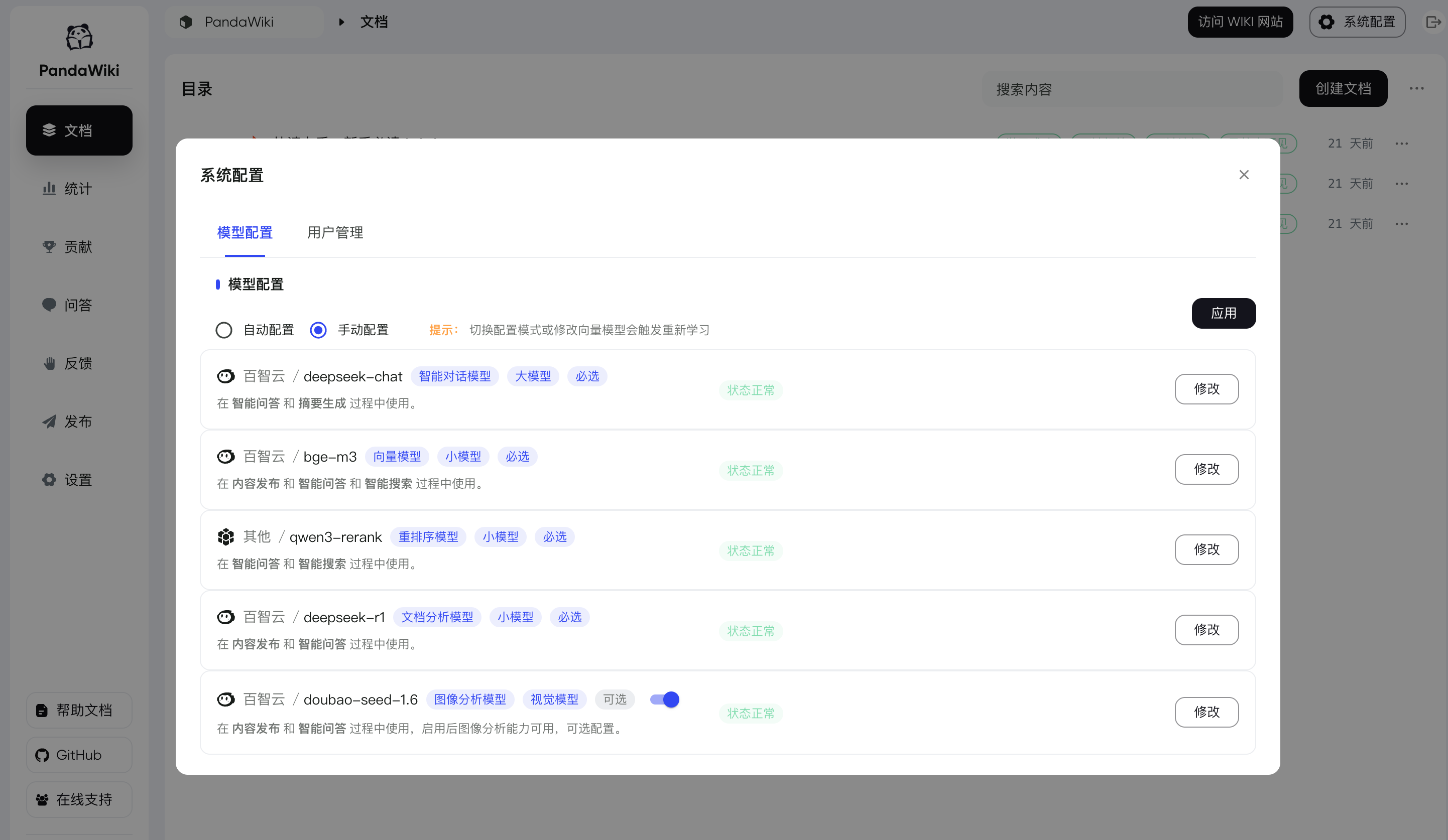Image resolution: width=1448 pixels, height=840 pixels.
Task: Go to 问答 chat bubble section
Action: click(x=49, y=304)
